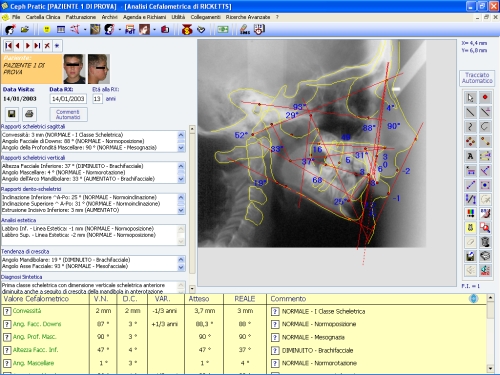Image resolution: width=500 pixels, height=375 pixels.
Task: Click the up arrow of the left panel's scrollbar
Action: click(192, 129)
